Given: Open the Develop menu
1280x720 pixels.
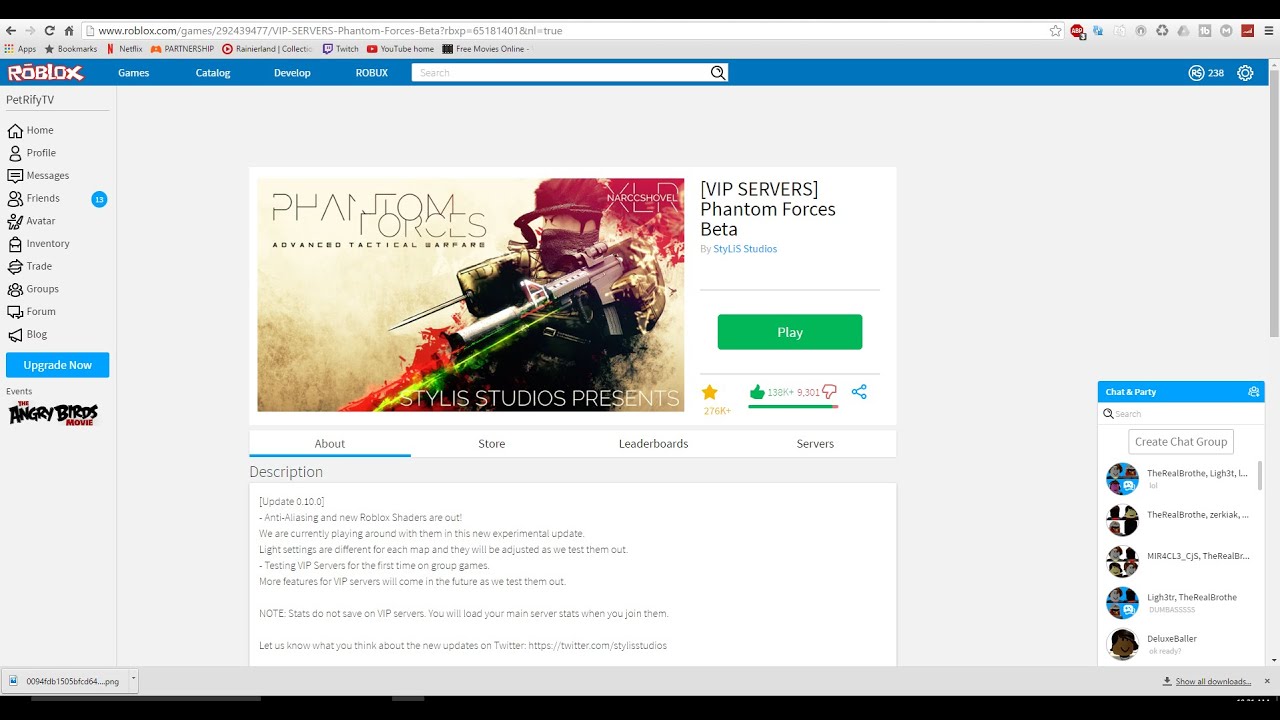Looking at the screenshot, I should pyautogui.click(x=292, y=73).
